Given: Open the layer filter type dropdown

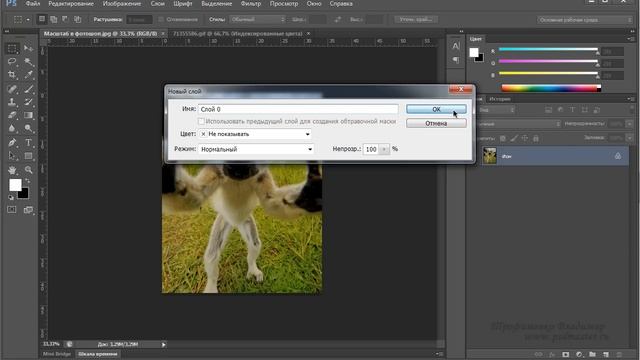Looking at the screenshot, I should click(x=496, y=110).
